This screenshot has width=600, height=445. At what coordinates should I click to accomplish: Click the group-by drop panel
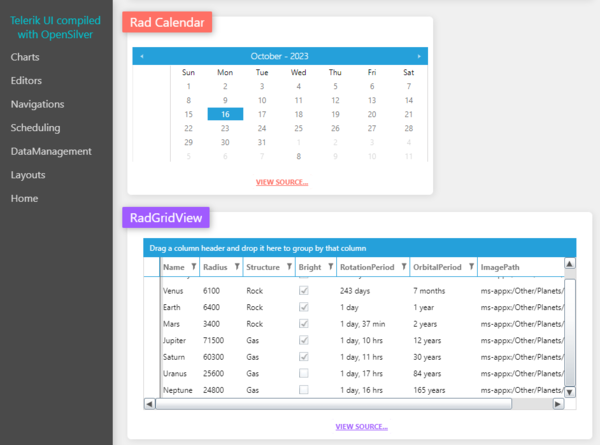tap(360, 248)
